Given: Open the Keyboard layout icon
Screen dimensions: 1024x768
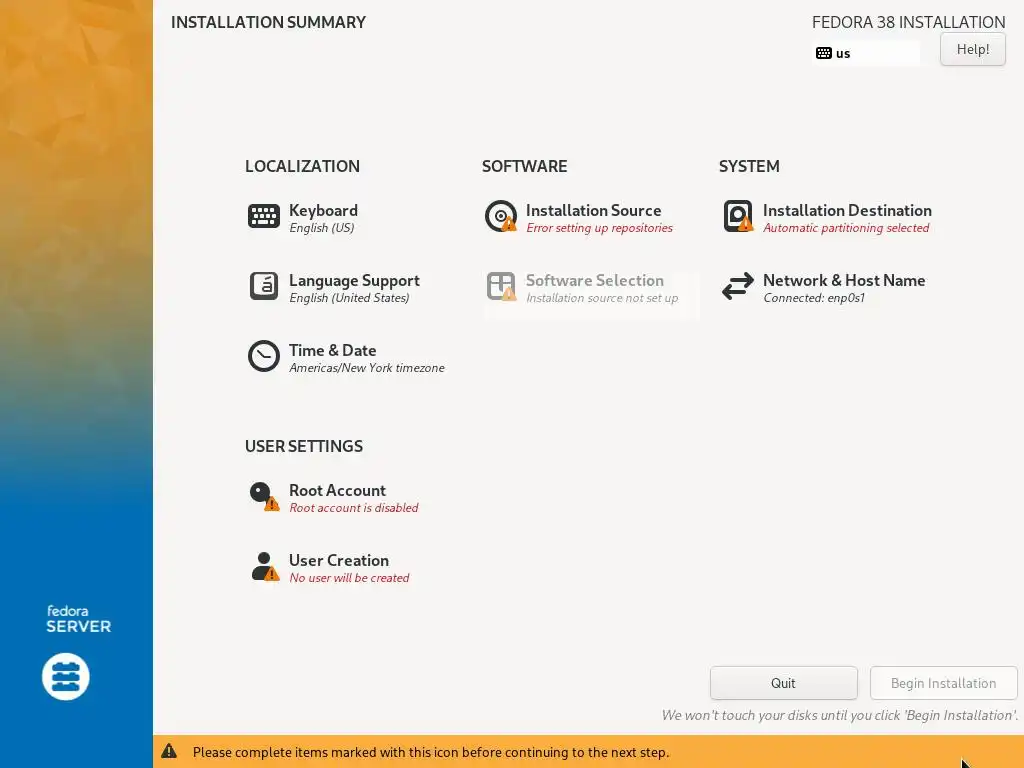Looking at the screenshot, I should (264, 216).
